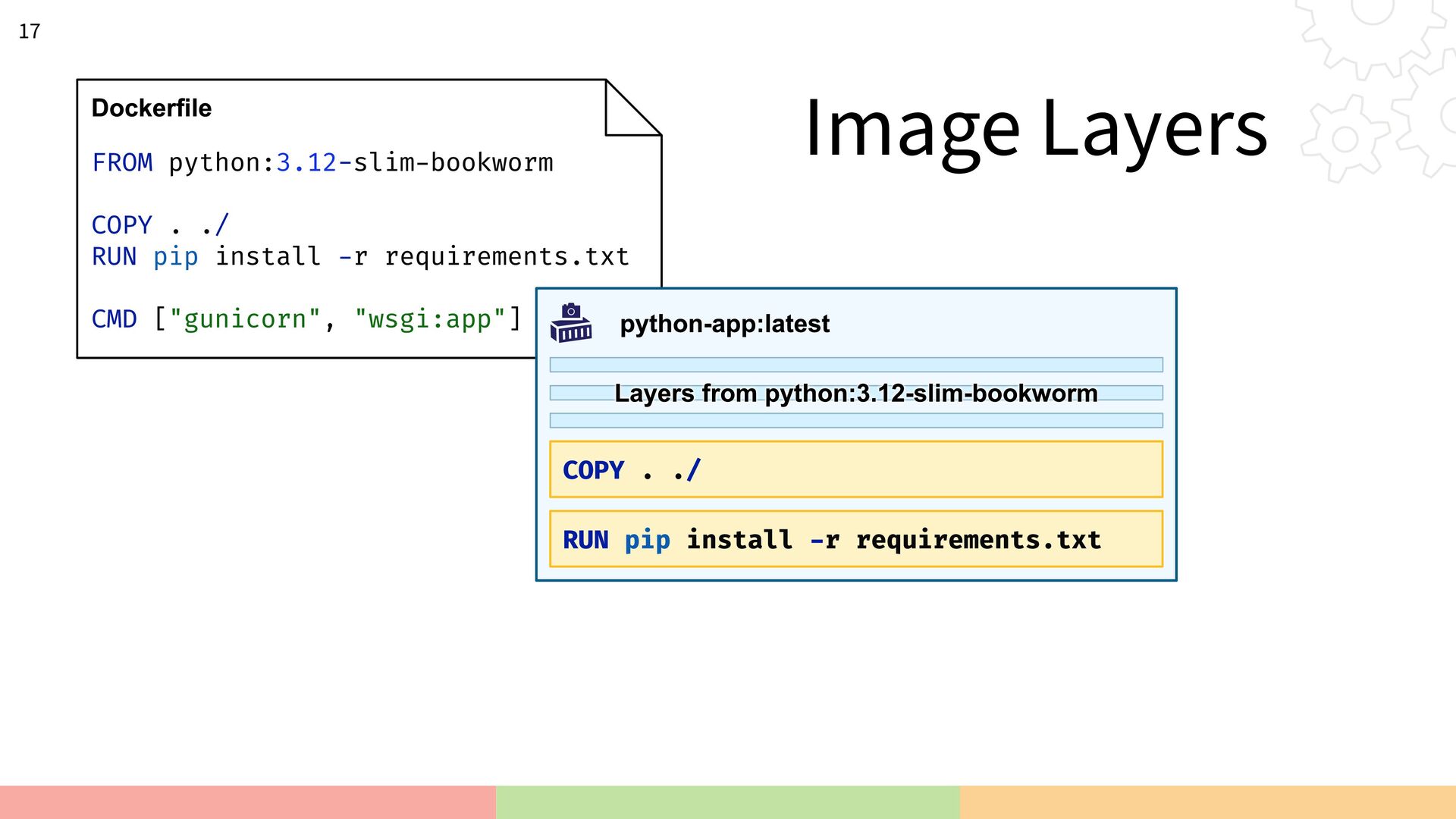1456x819 pixels.
Task: Click 'Layers from python:3.12-slim-bookworm' label
Action: pyautogui.click(x=856, y=393)
